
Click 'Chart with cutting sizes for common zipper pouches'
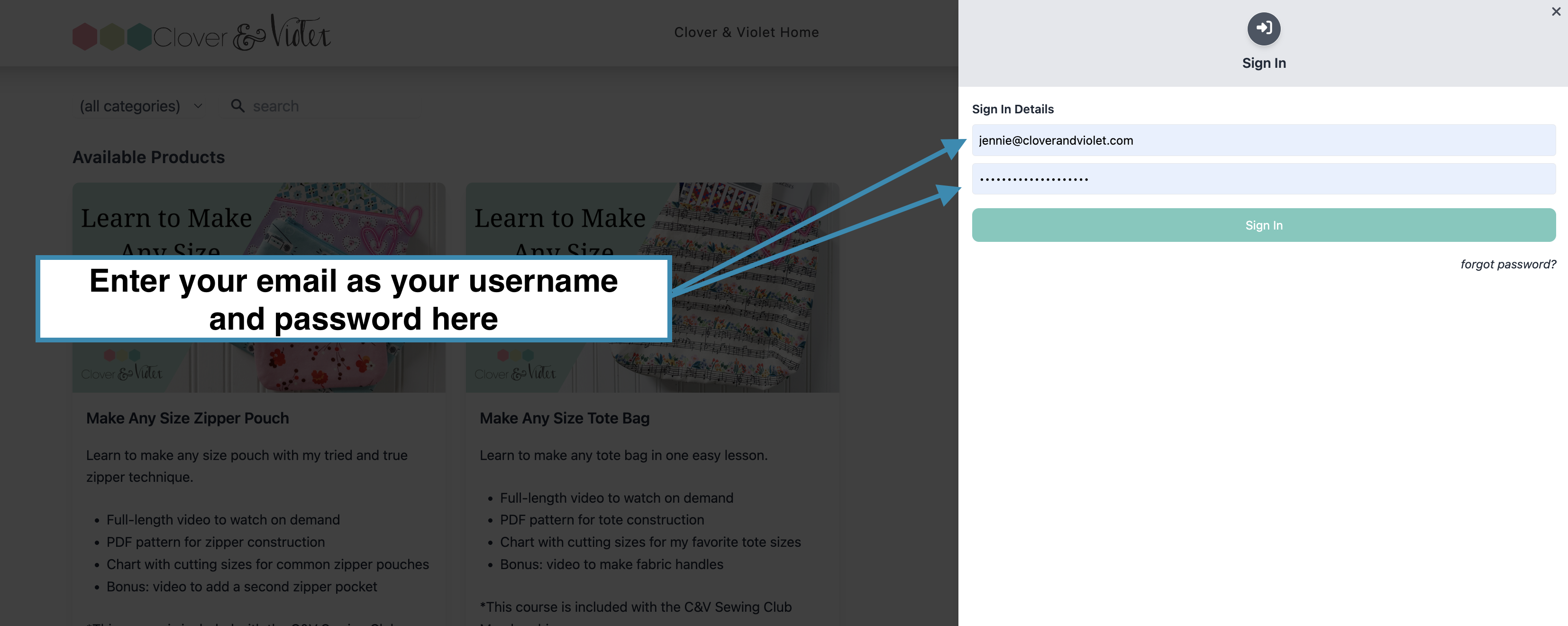[268, 564]
